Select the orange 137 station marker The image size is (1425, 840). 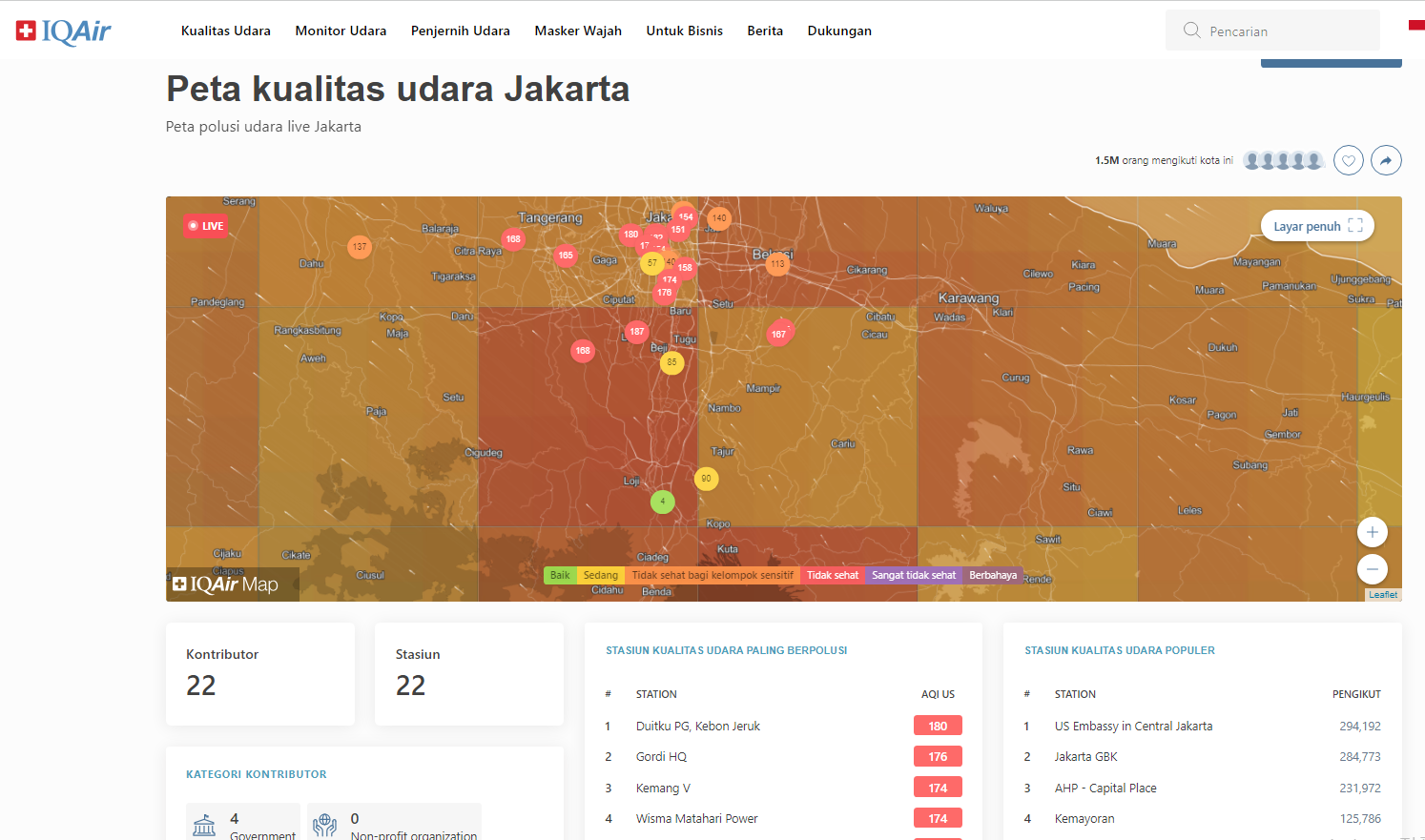click(x=359, y=247)
